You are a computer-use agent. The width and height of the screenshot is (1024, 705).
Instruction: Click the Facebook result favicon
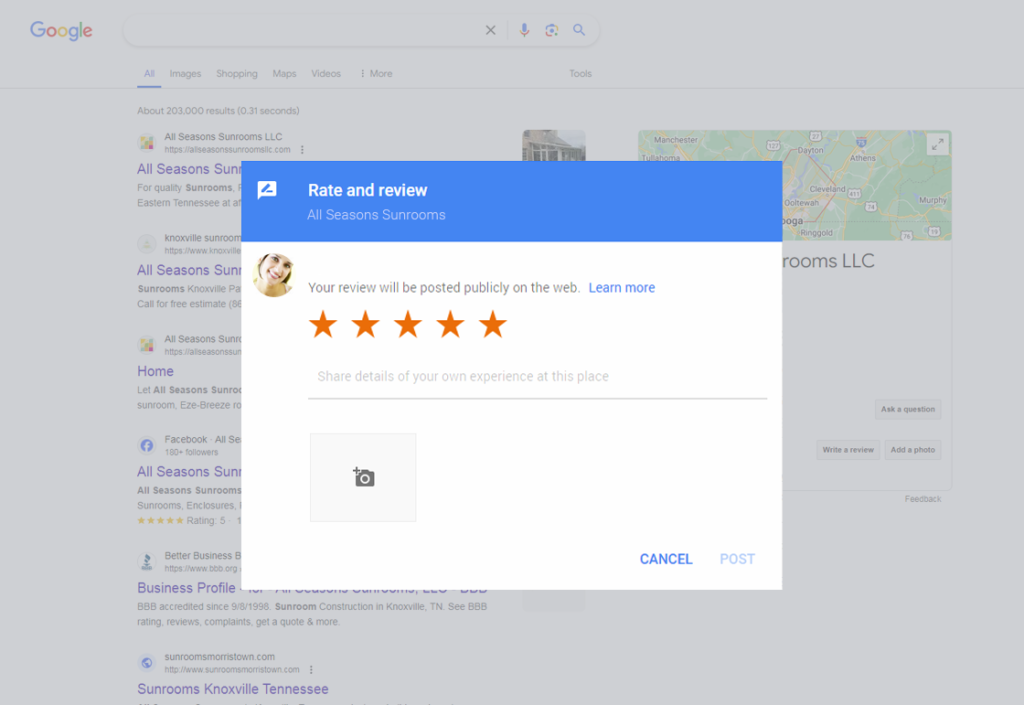pyautogui.click(x=147, y=445)
